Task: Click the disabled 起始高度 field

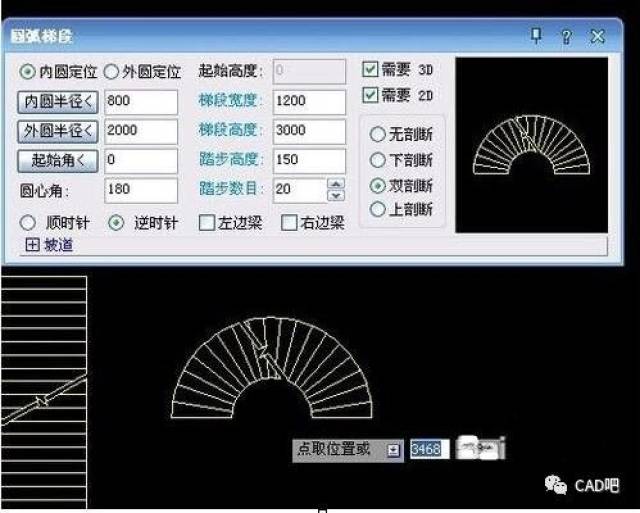Action: (x=309, y=71)
